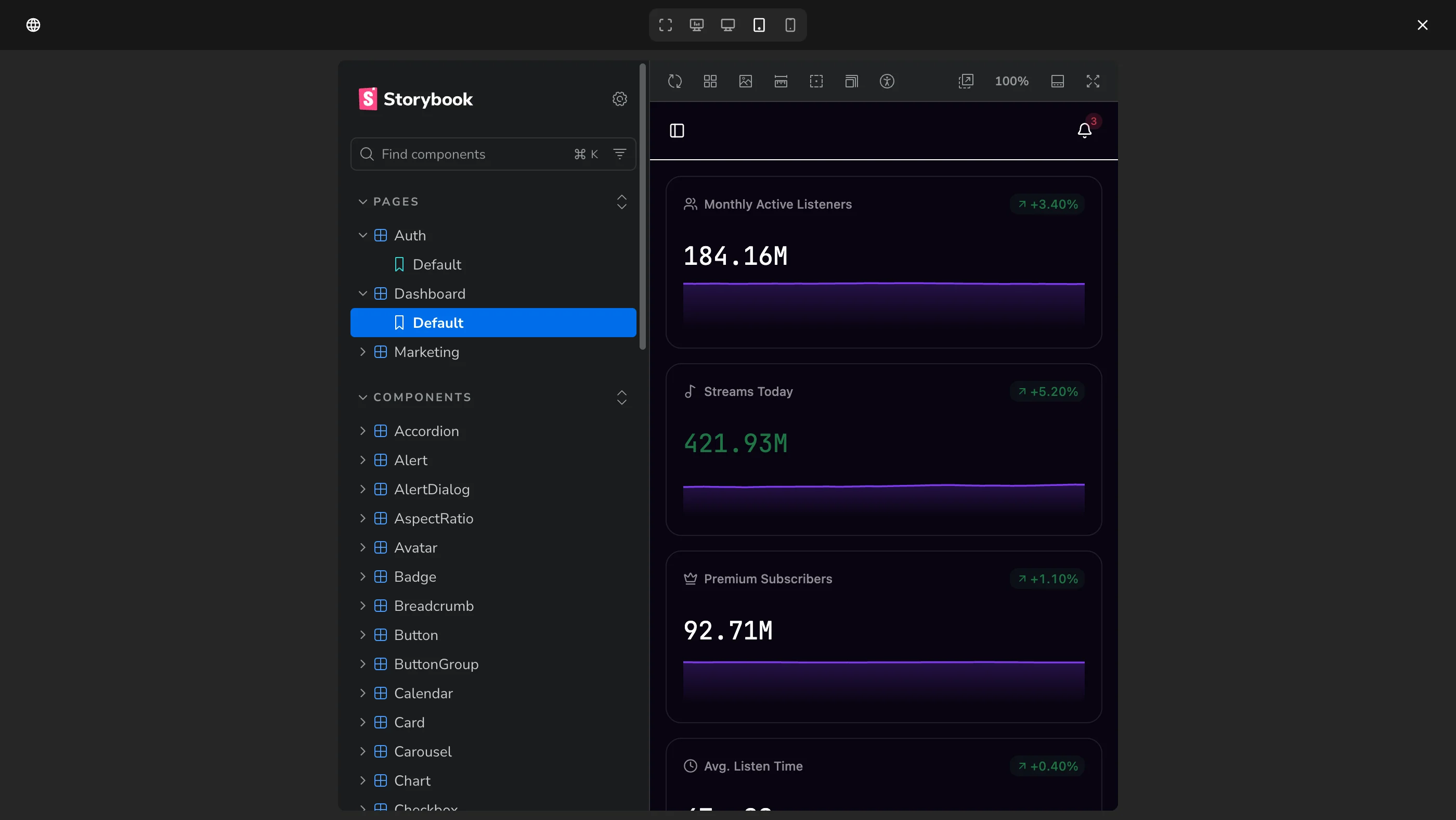
Task: Open the accessibility vision simulator icon
Action: pyautogui.click(x=887, y=82)
